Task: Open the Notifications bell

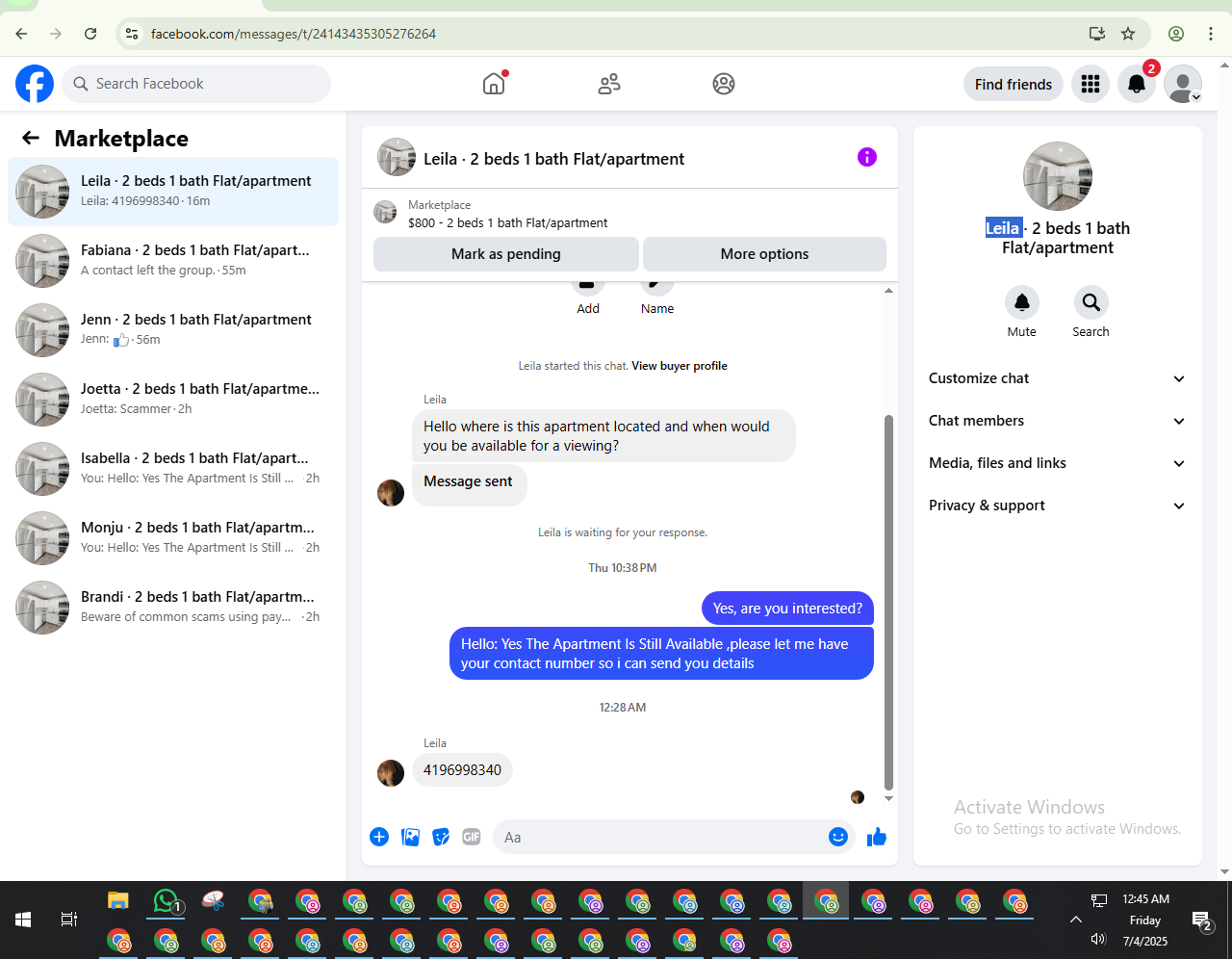Action: tap(1137, 84)
